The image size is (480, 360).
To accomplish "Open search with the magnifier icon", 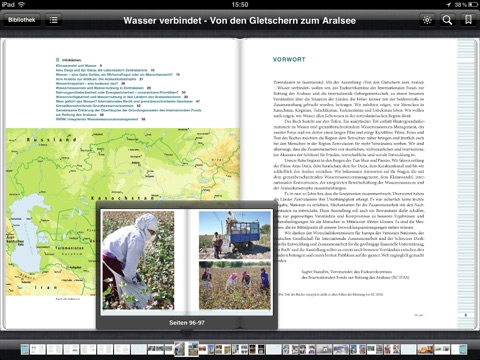I will (447, 20).
